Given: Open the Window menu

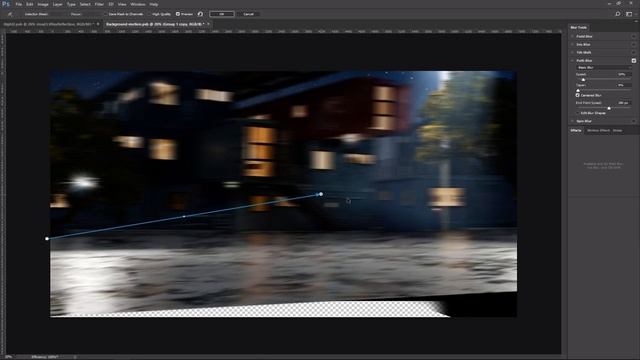Looking at the screenshot, I should pos(138,4).
